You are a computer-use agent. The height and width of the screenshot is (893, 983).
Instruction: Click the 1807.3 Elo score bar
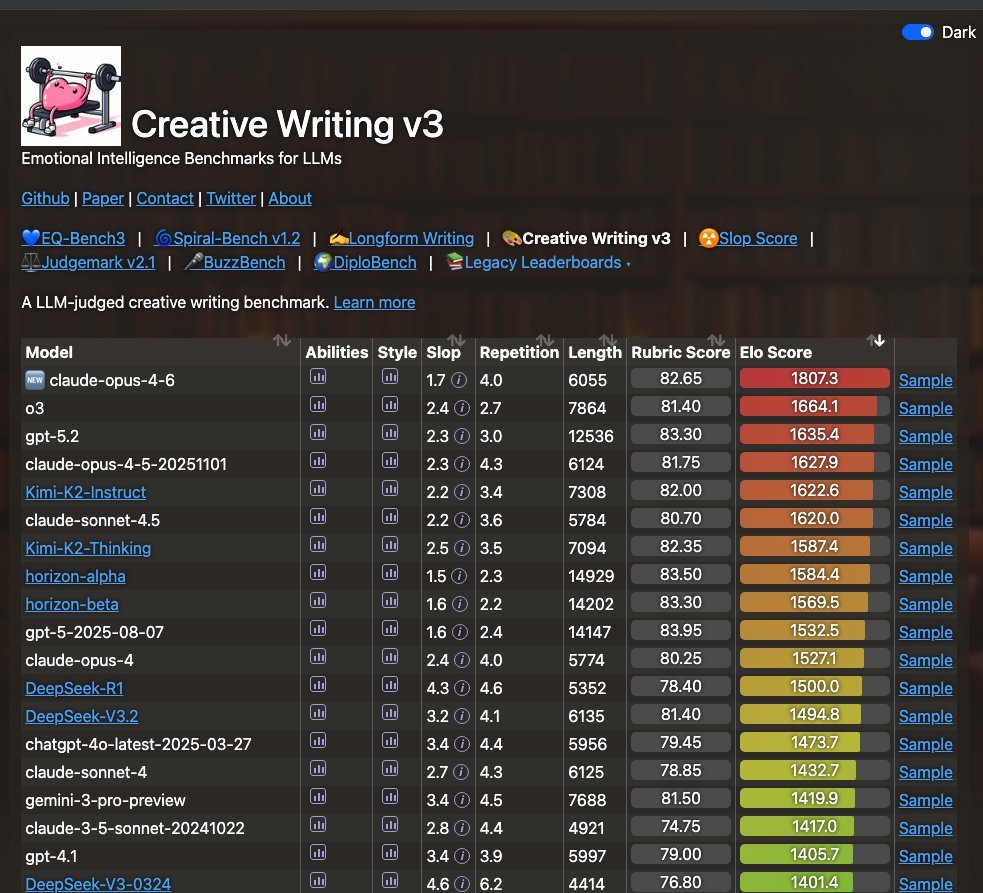click(814, 378)
